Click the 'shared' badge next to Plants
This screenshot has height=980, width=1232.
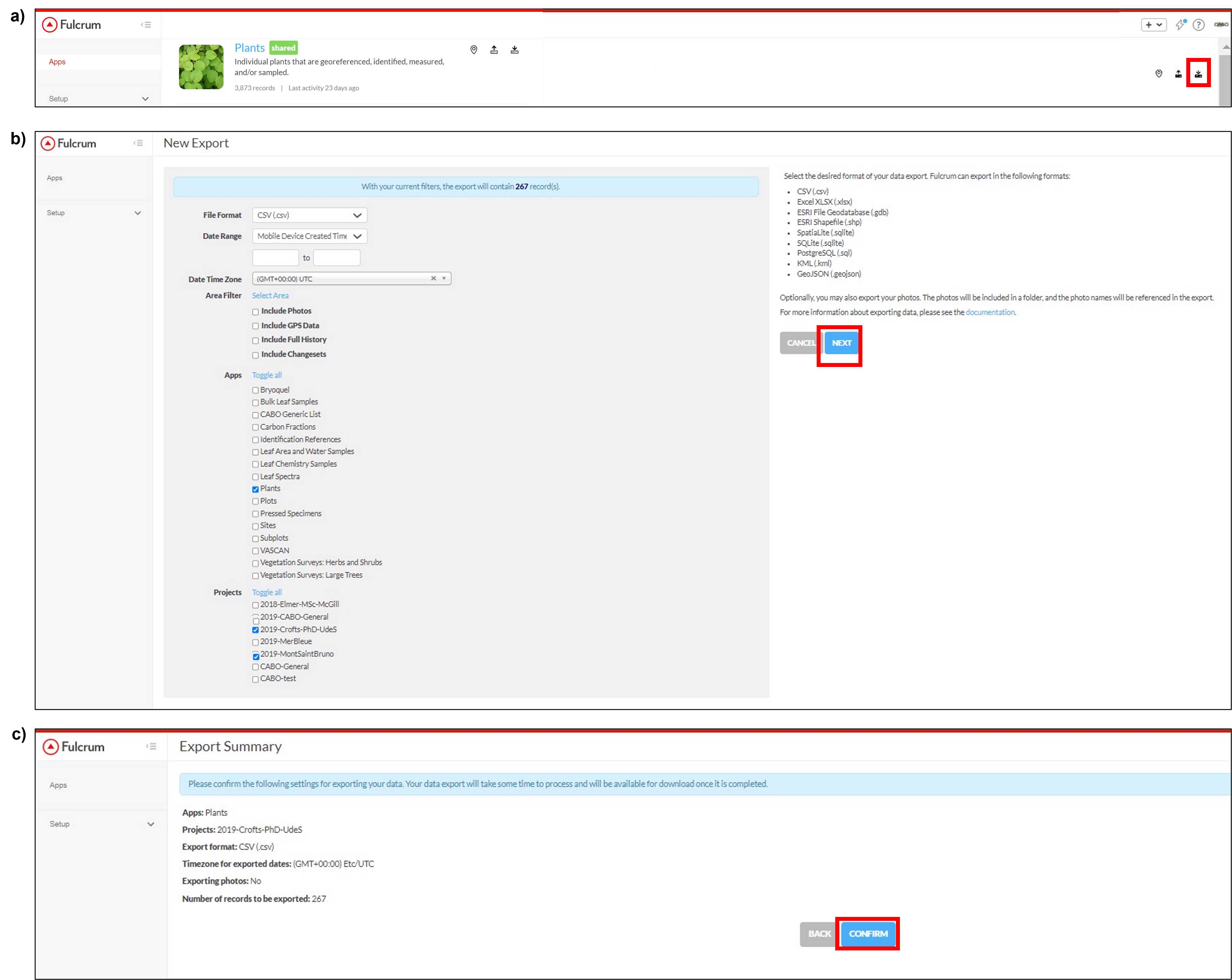[x=283, y=48]
